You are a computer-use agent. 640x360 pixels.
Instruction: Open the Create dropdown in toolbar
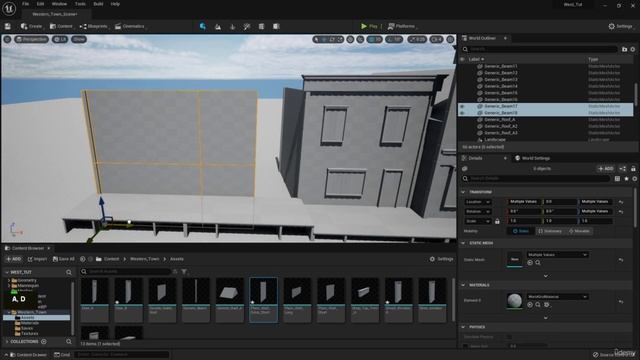click(x=31, y=27)
